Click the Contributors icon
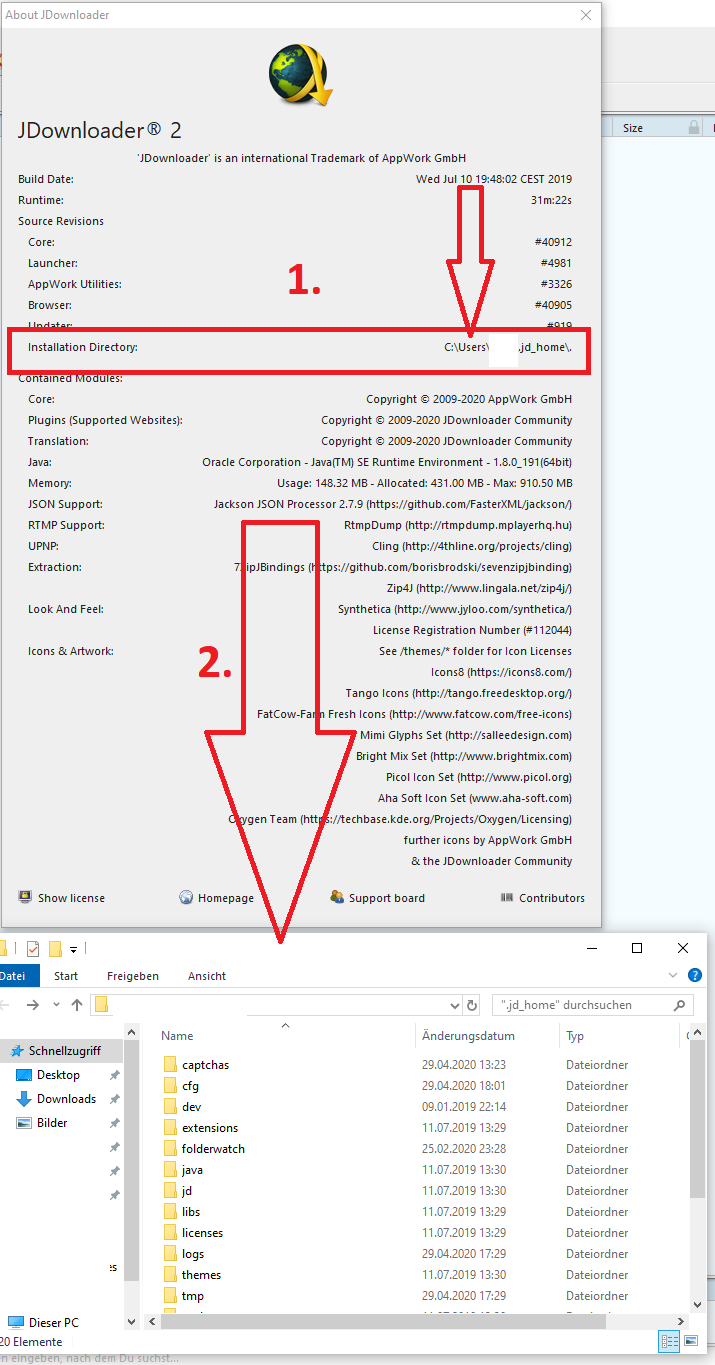Viewport: 715px width, 1365px height. [507, 897]
